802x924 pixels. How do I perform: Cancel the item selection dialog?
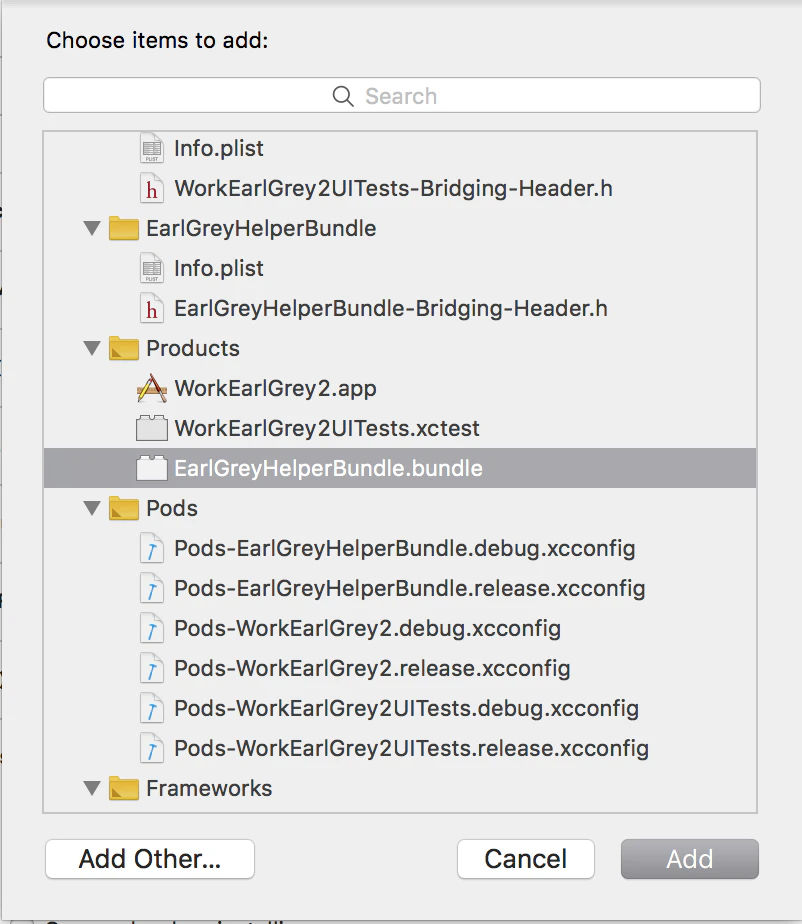pyautogui.click(x=526, y=859)
